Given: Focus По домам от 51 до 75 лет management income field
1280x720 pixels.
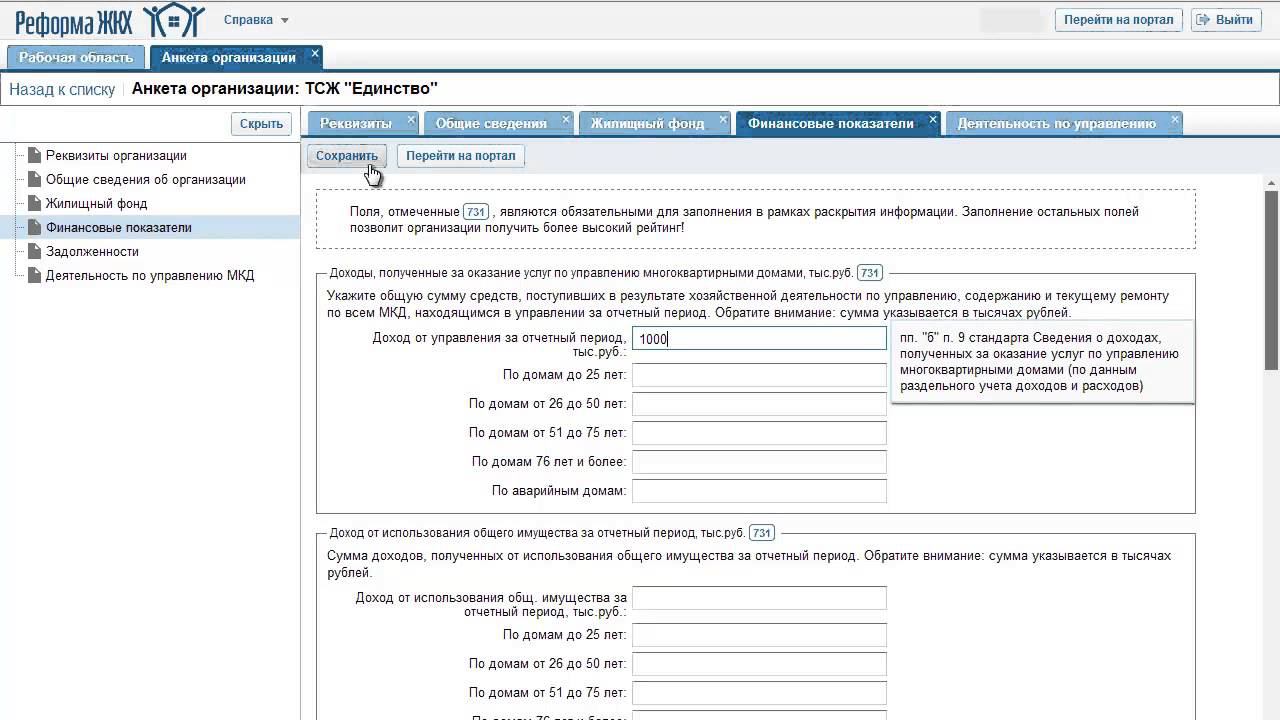Looking at the screenshot, I should click(759, 433).
